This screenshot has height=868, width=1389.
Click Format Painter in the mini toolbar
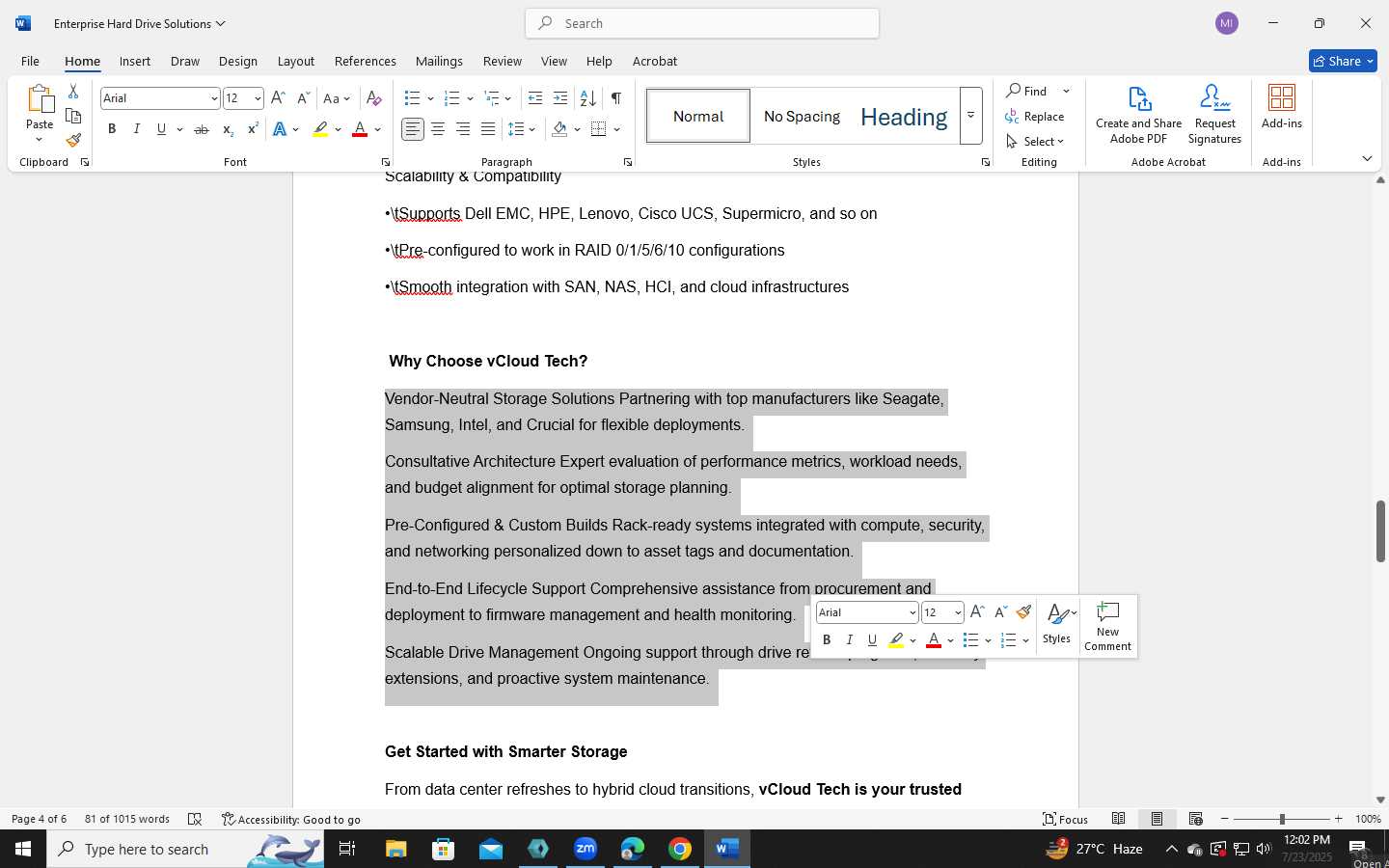pos(1024,611)
